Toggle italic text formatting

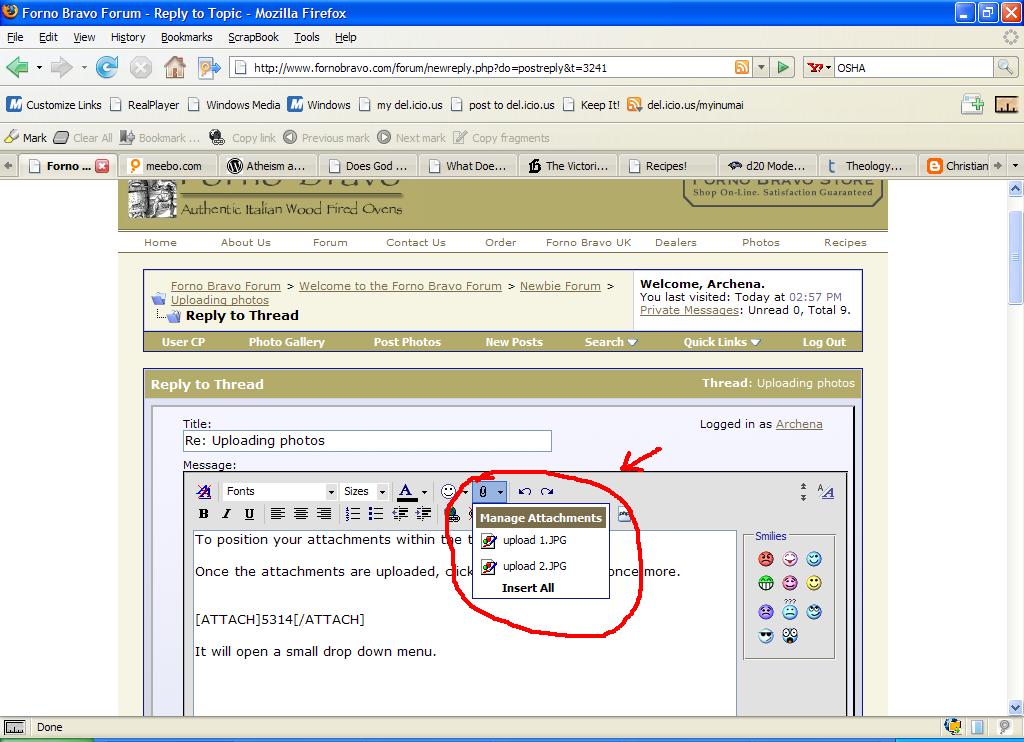(226, 514)
